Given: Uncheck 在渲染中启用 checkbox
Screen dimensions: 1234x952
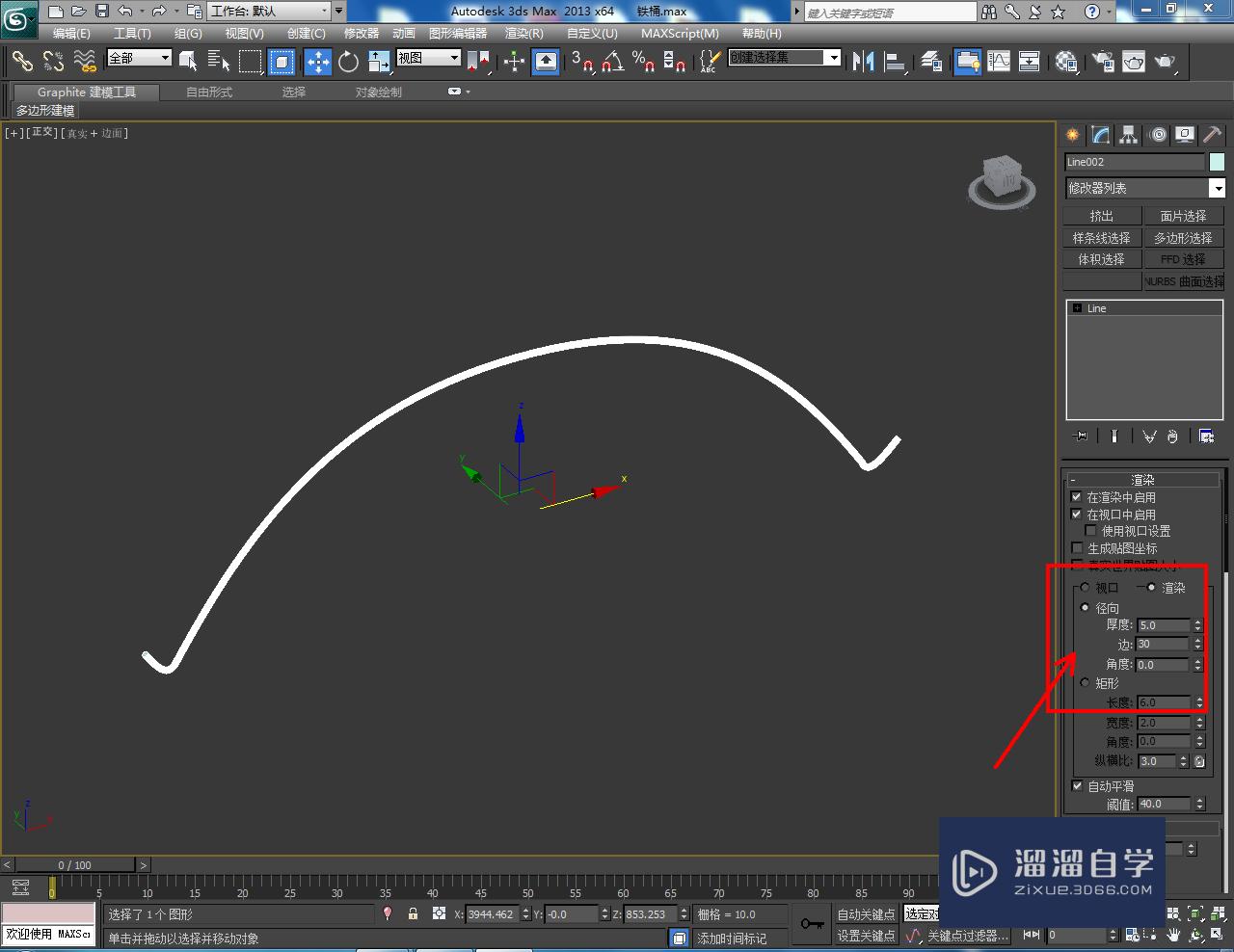Looking at the screenshot, I should (1077, 497).
